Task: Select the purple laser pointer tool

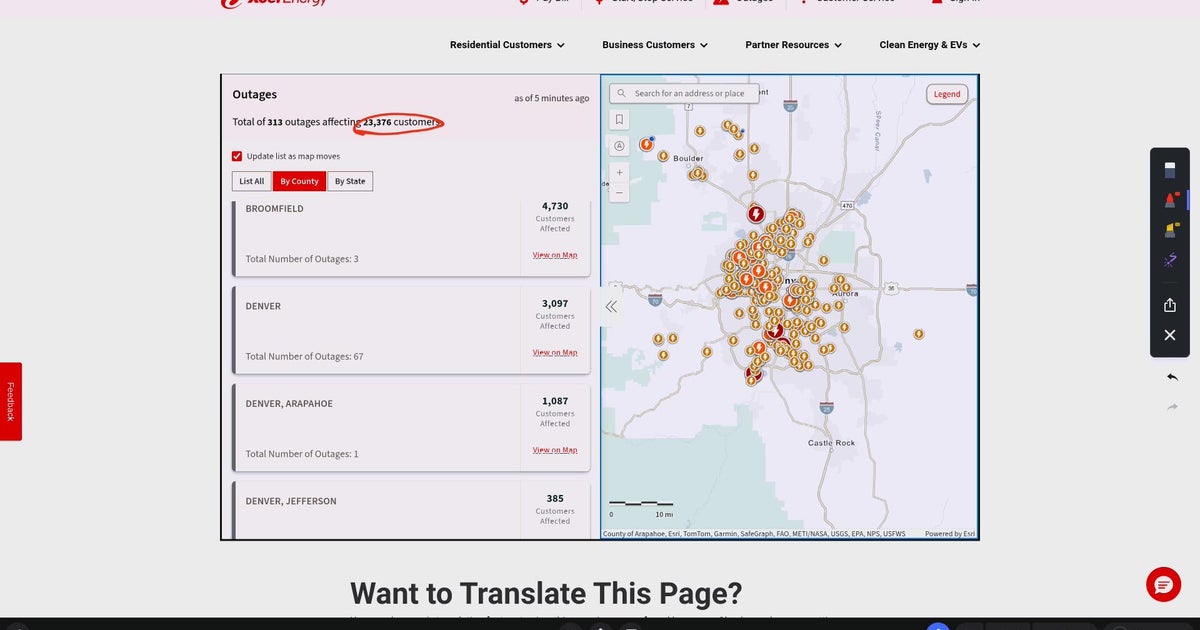Action: pos(1170,260)
